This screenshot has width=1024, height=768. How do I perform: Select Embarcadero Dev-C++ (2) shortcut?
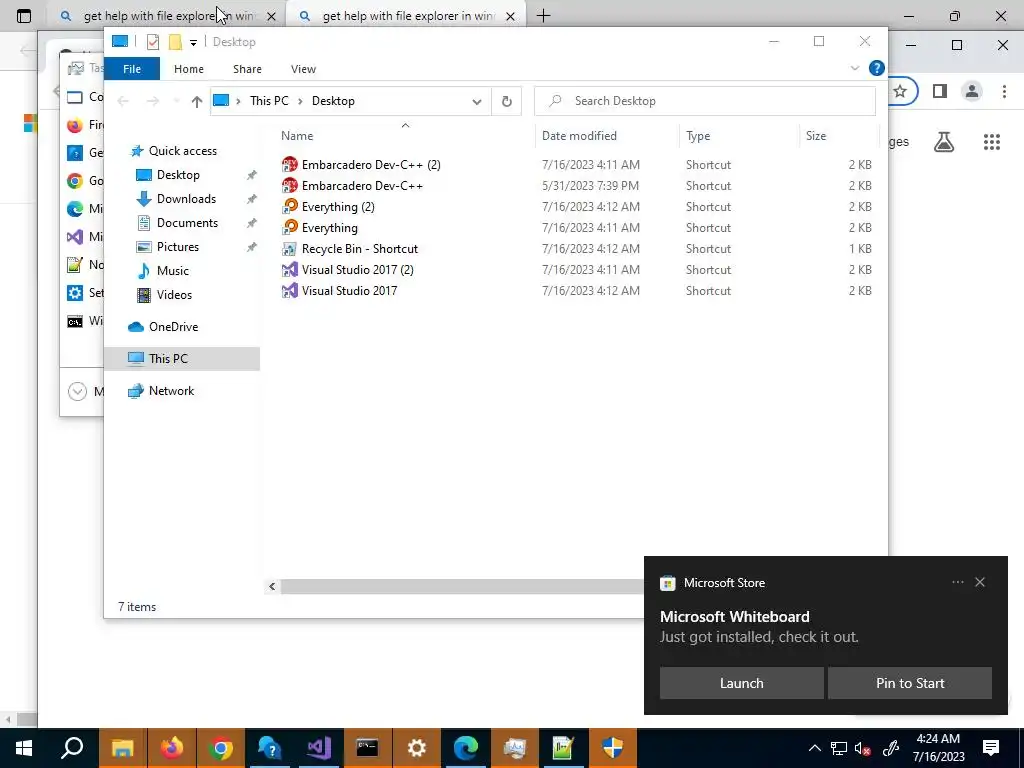[371, 165]
